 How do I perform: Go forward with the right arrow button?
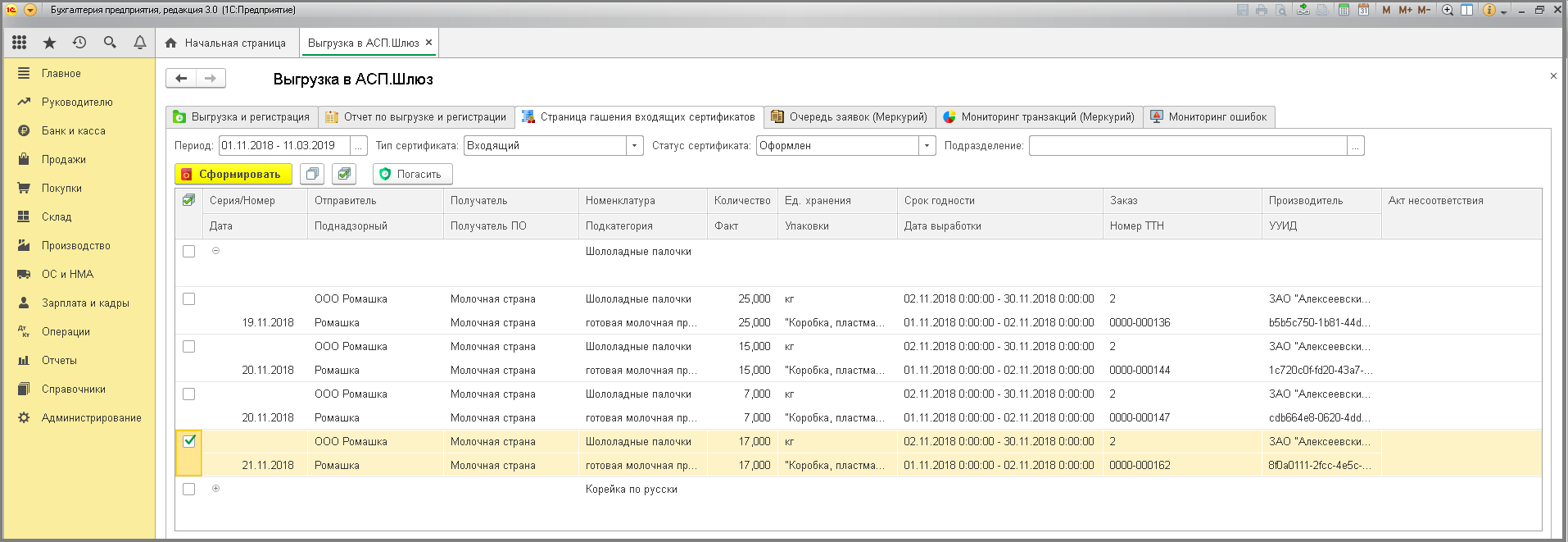(x=211, y=78)
